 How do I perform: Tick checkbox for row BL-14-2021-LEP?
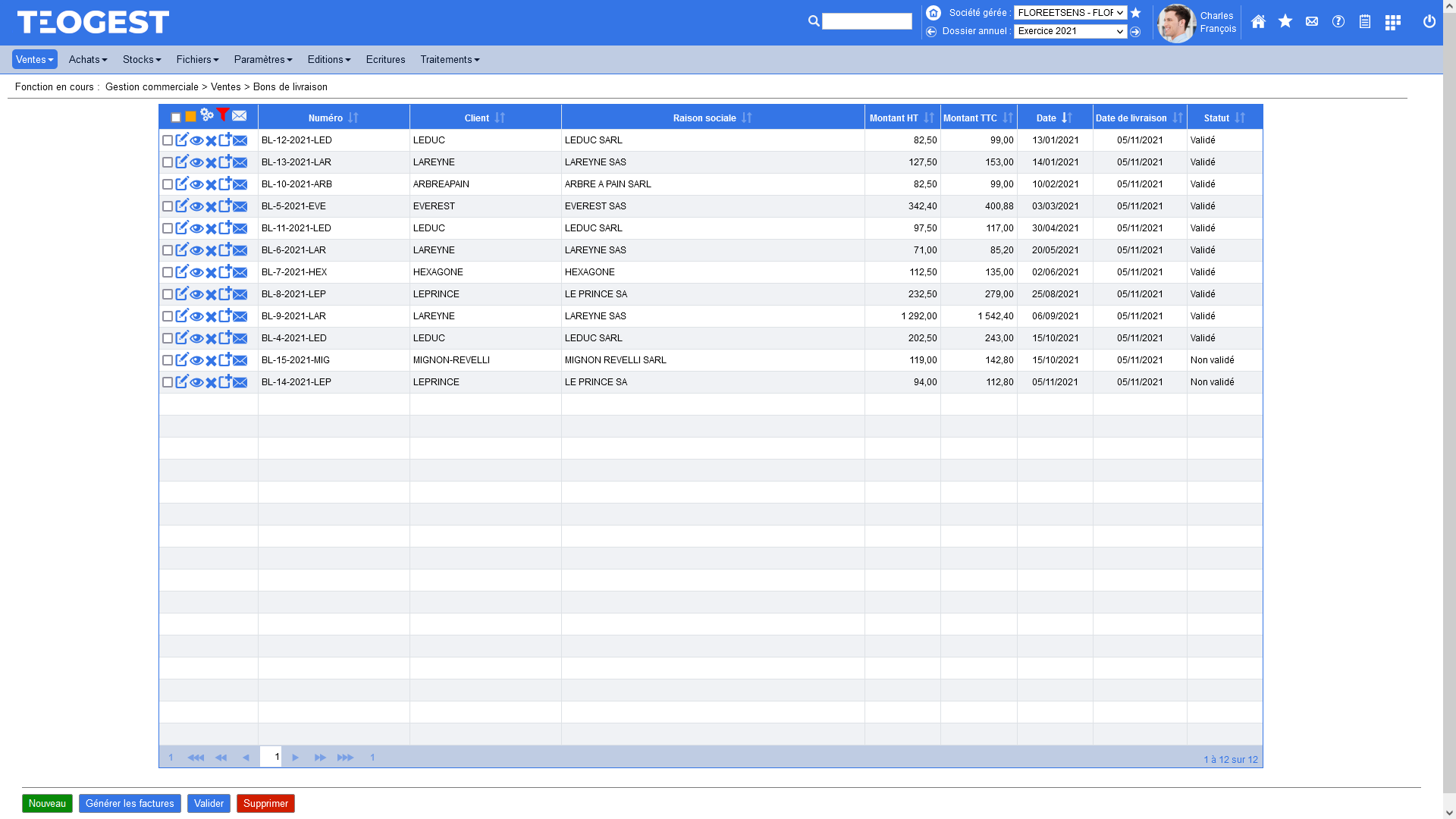(168, 382)
